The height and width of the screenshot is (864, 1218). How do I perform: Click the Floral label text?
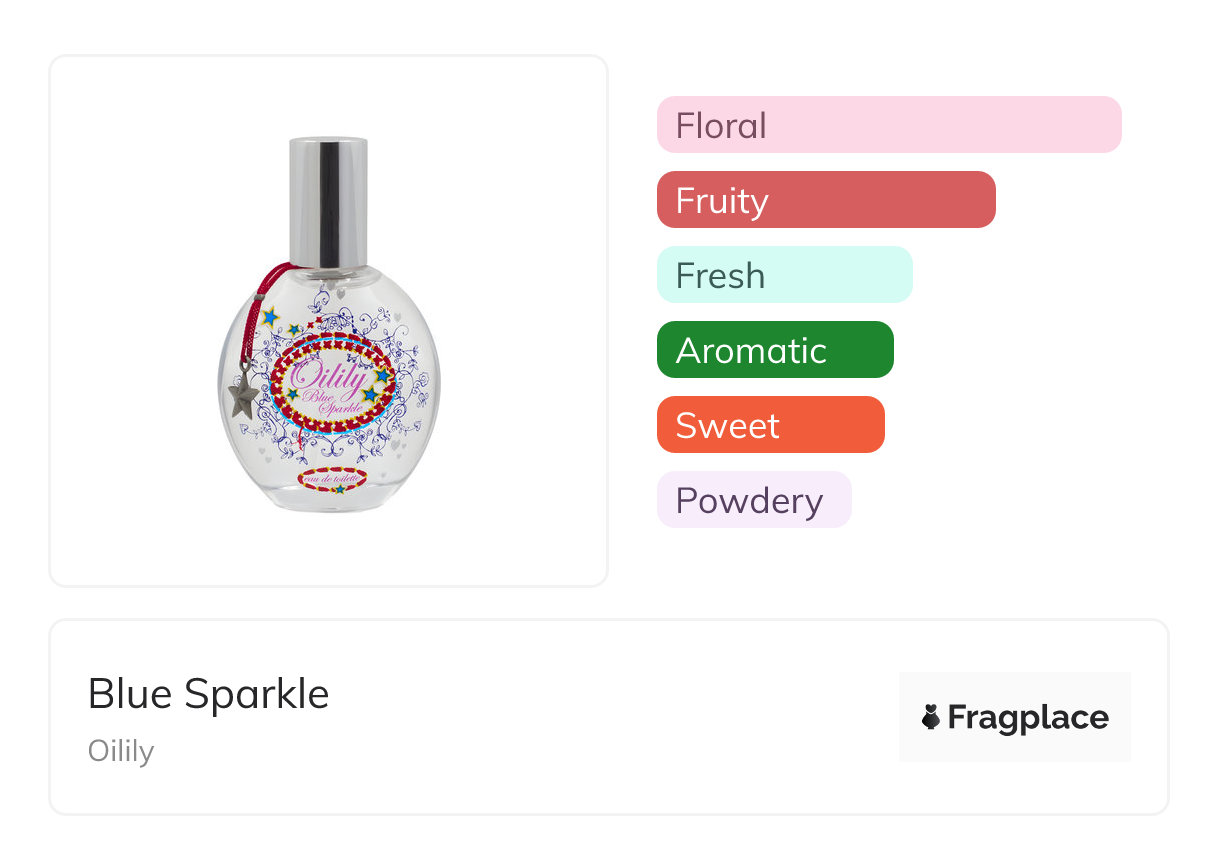(721, 126)
